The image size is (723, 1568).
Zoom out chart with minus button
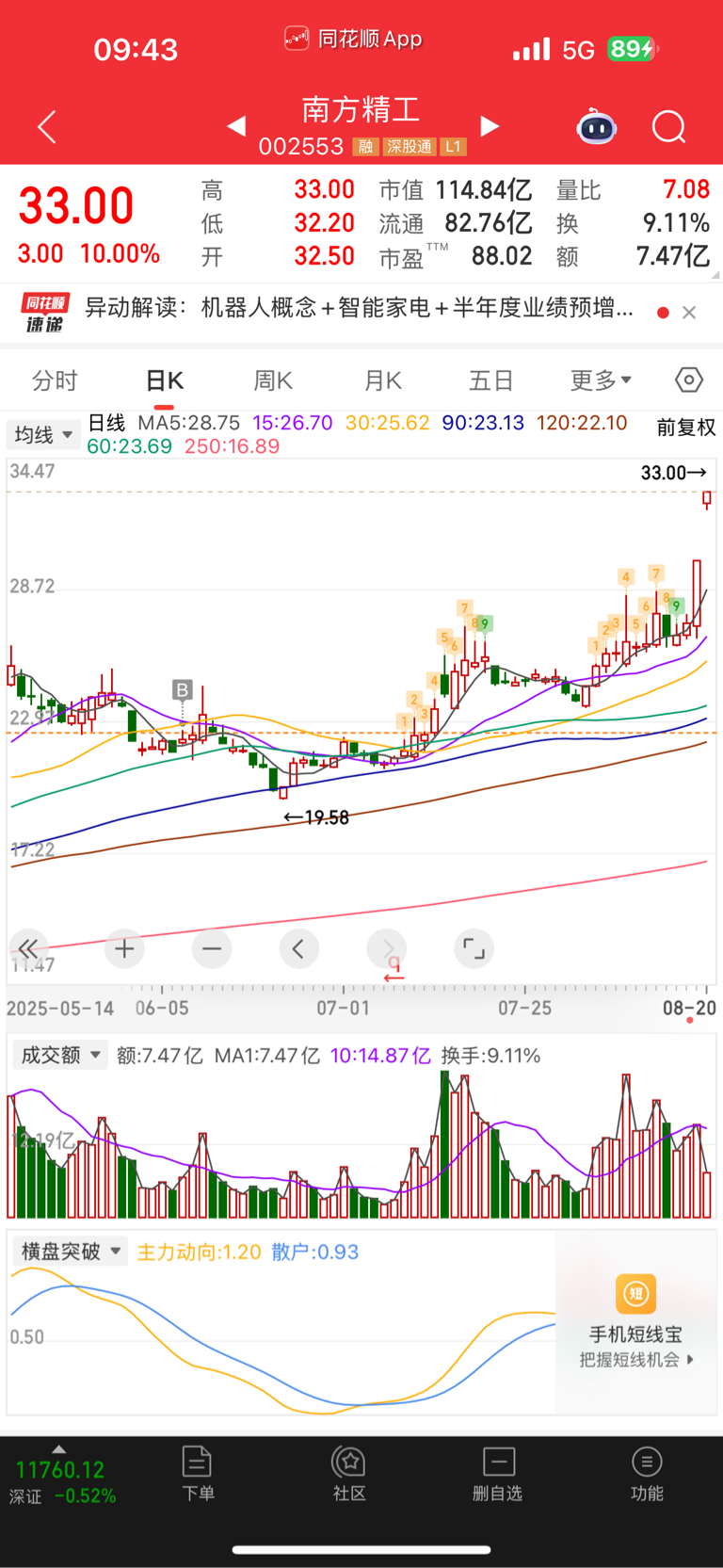pyautogui.click(x=212, y=948)
